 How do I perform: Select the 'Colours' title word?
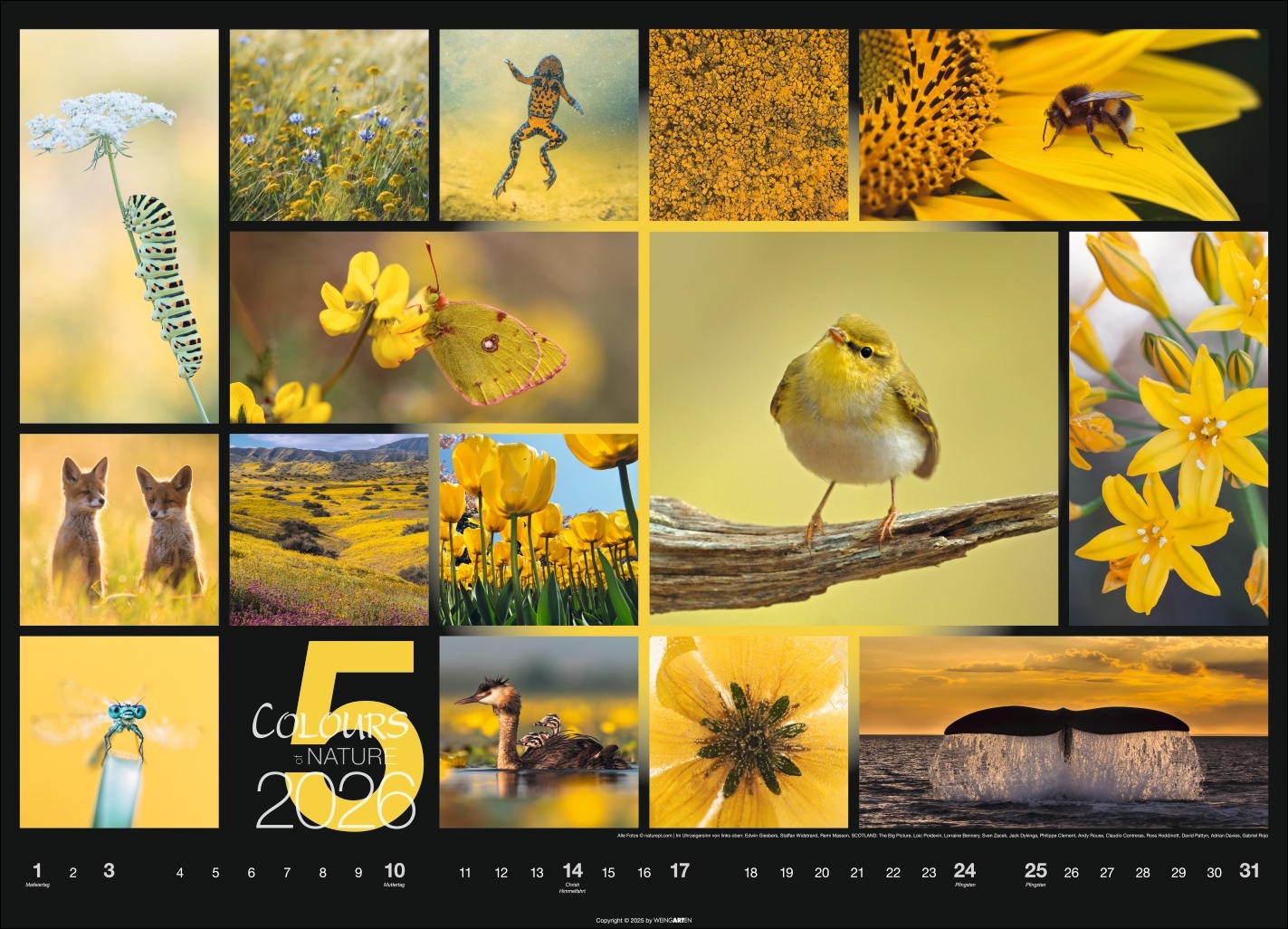[329, 722]
